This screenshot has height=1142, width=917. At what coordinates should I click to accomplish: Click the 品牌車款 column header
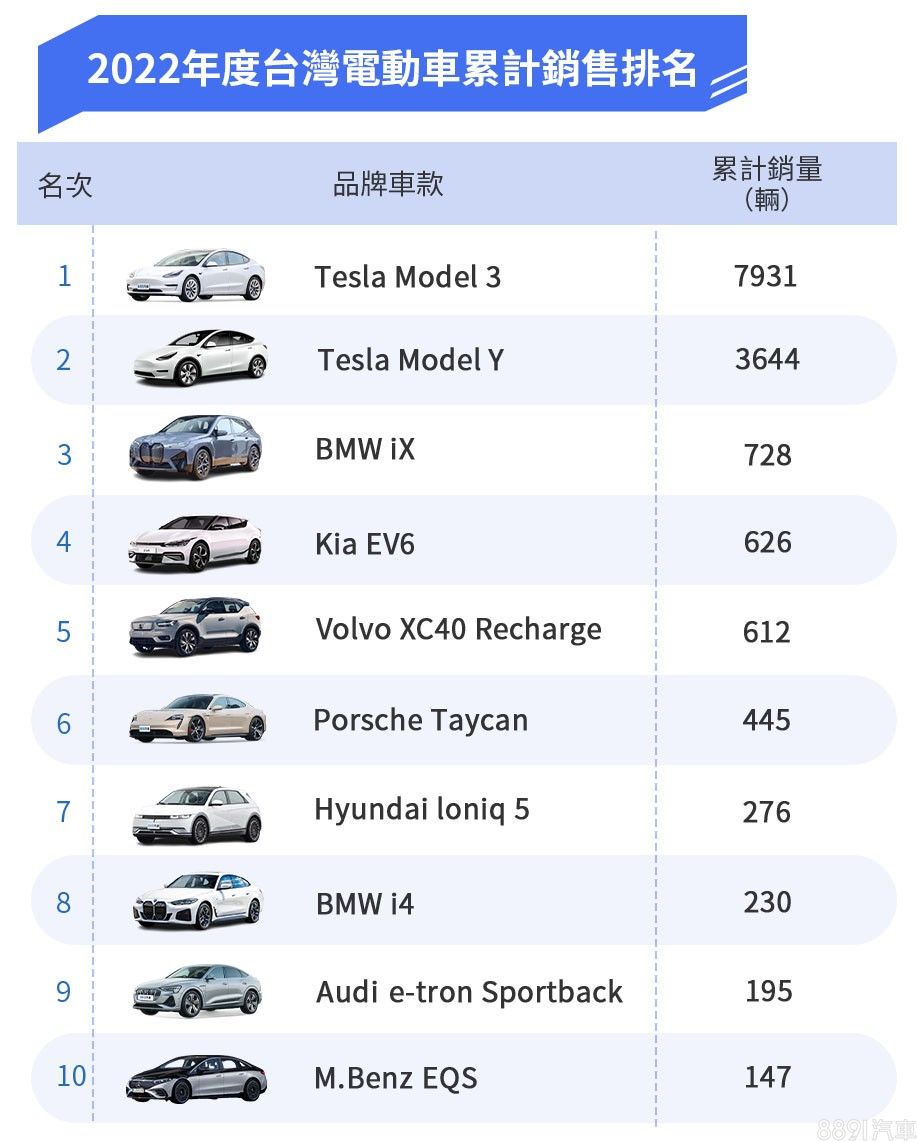pos(388,185)
